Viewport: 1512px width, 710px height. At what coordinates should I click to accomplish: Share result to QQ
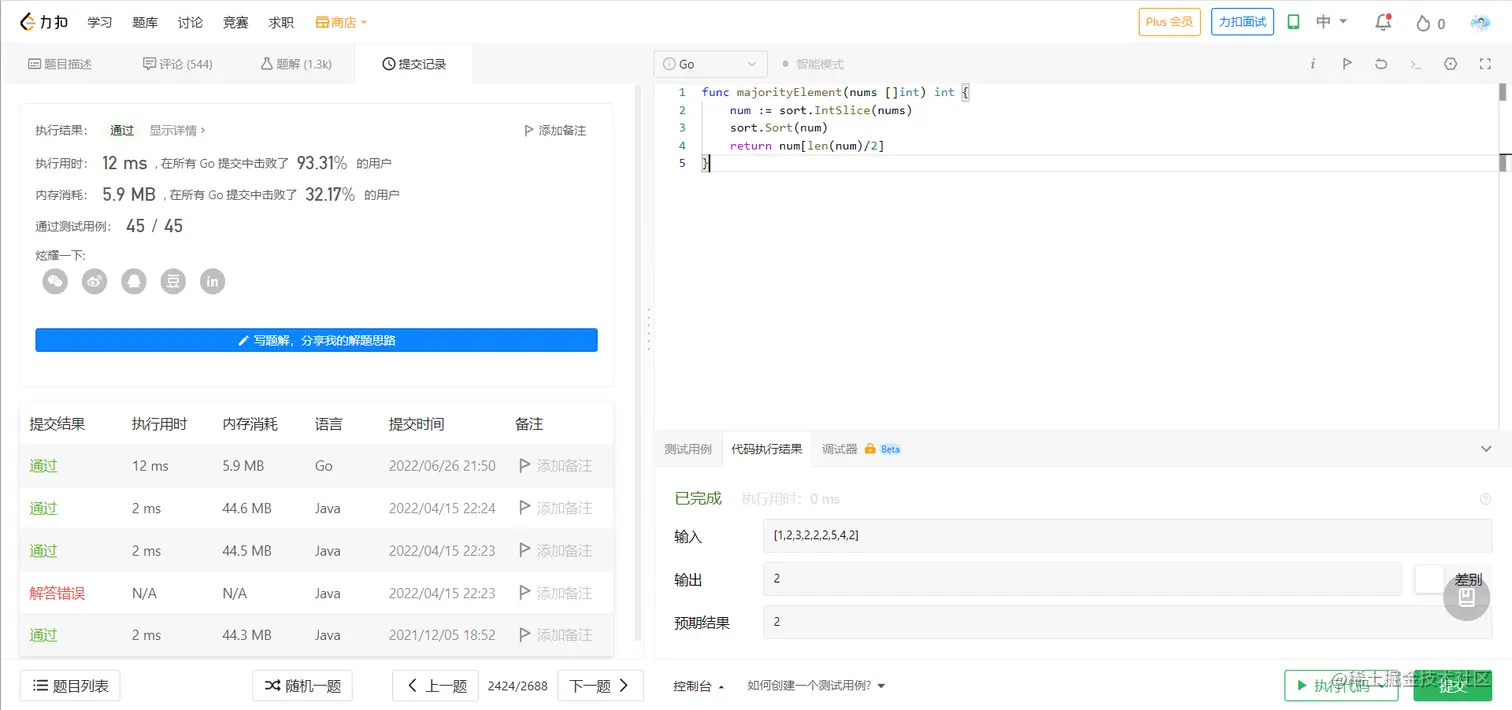coord(134,282)
